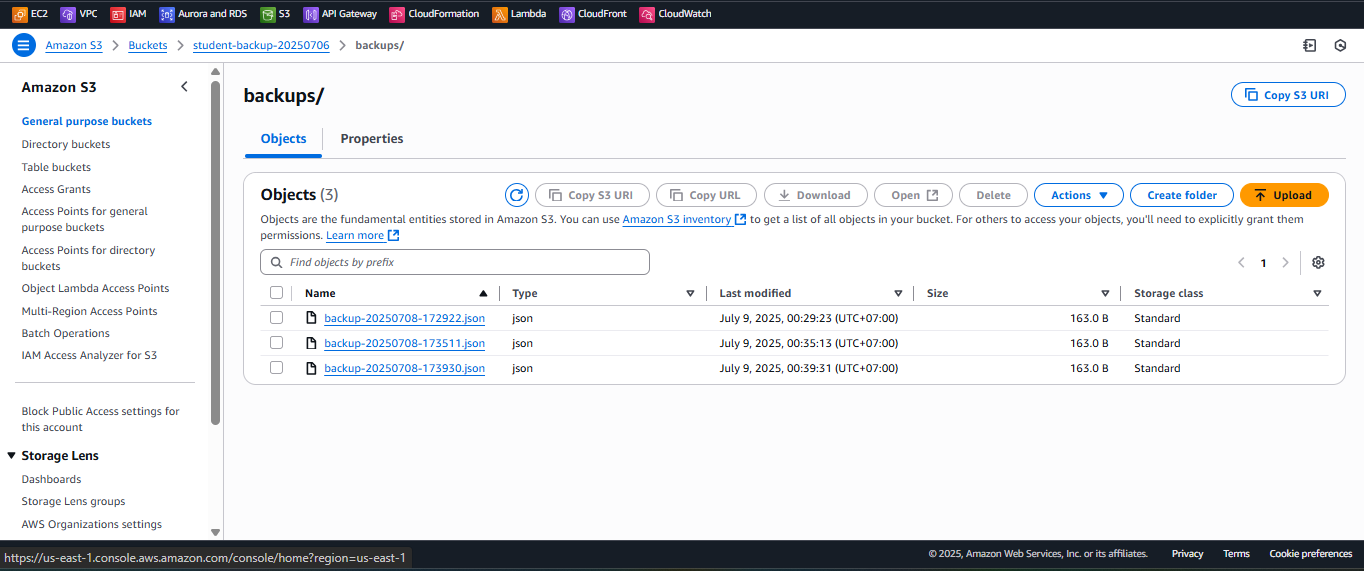Go to previous page arrow in pagination
The height and width of the screenshot is (571, 1364).
1241,263
